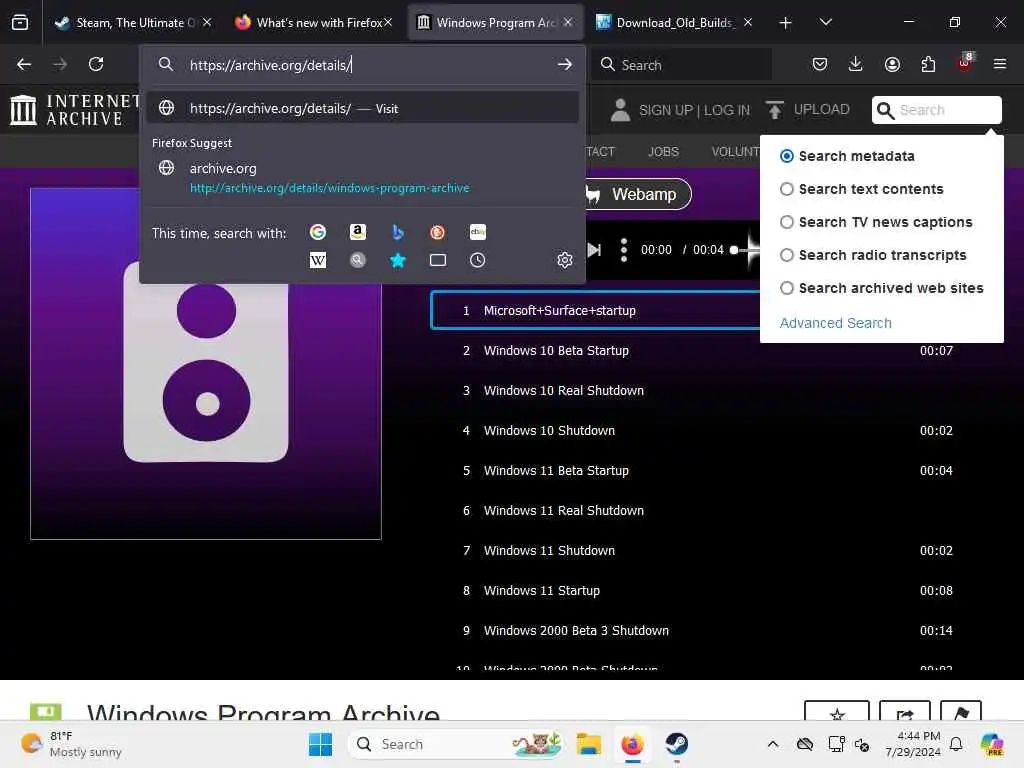This screenshot has height=768, width=1024.
Task: Search this time with Google
Action: (318, 232)
